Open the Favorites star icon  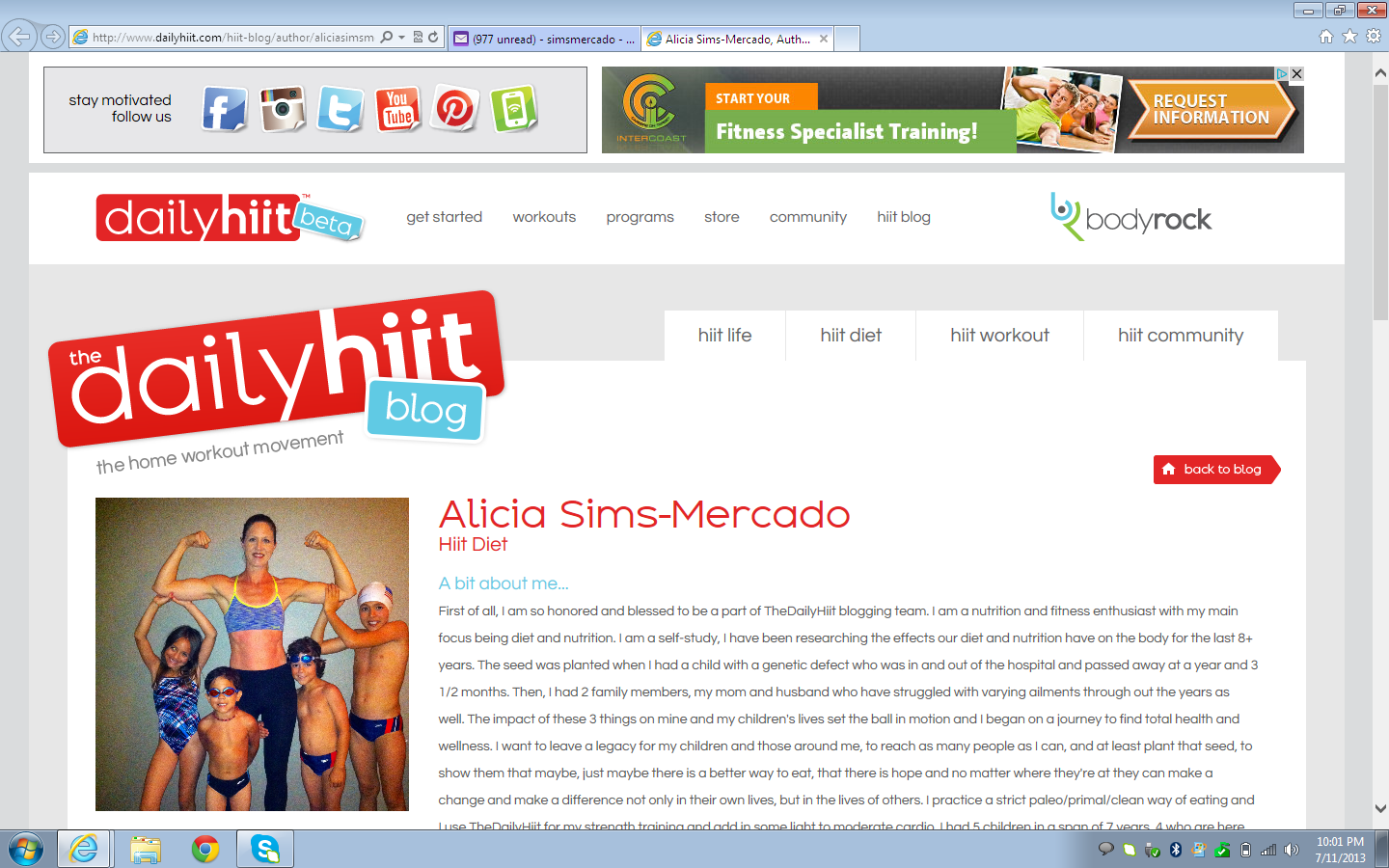point(1349,37)
